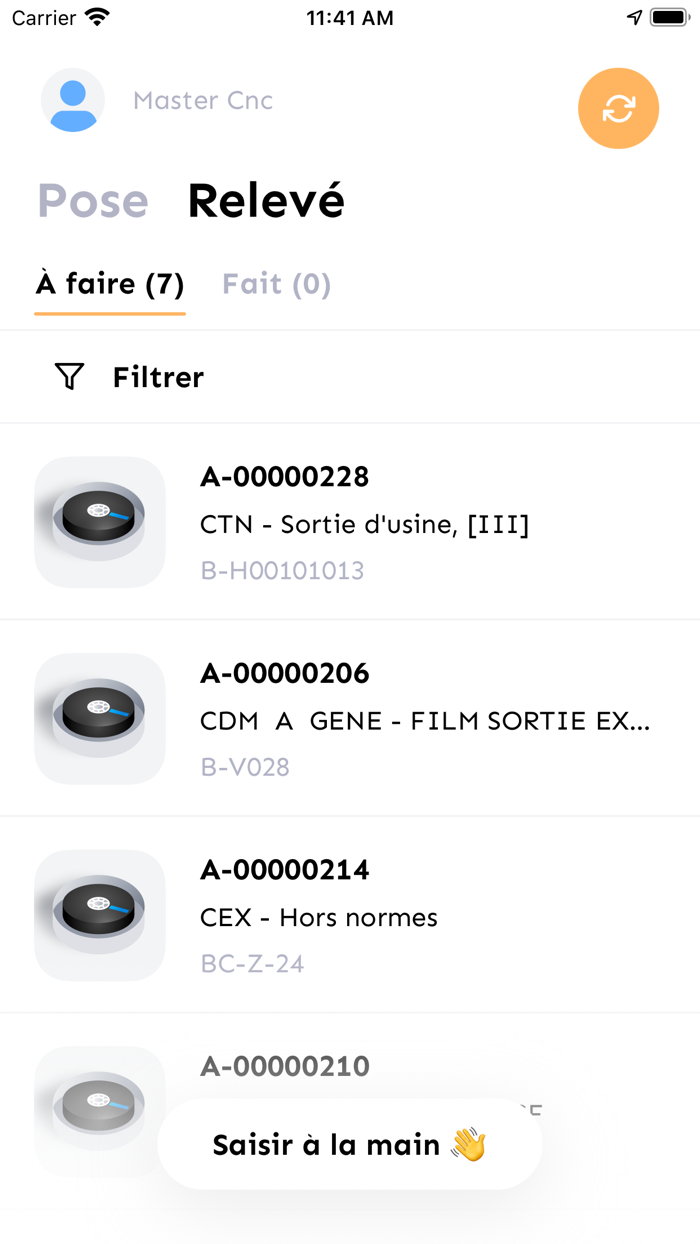This screenshot has height=1244, width=700.
Task: Tap the Saisir à la main button
Action: tap(349, 1143)
